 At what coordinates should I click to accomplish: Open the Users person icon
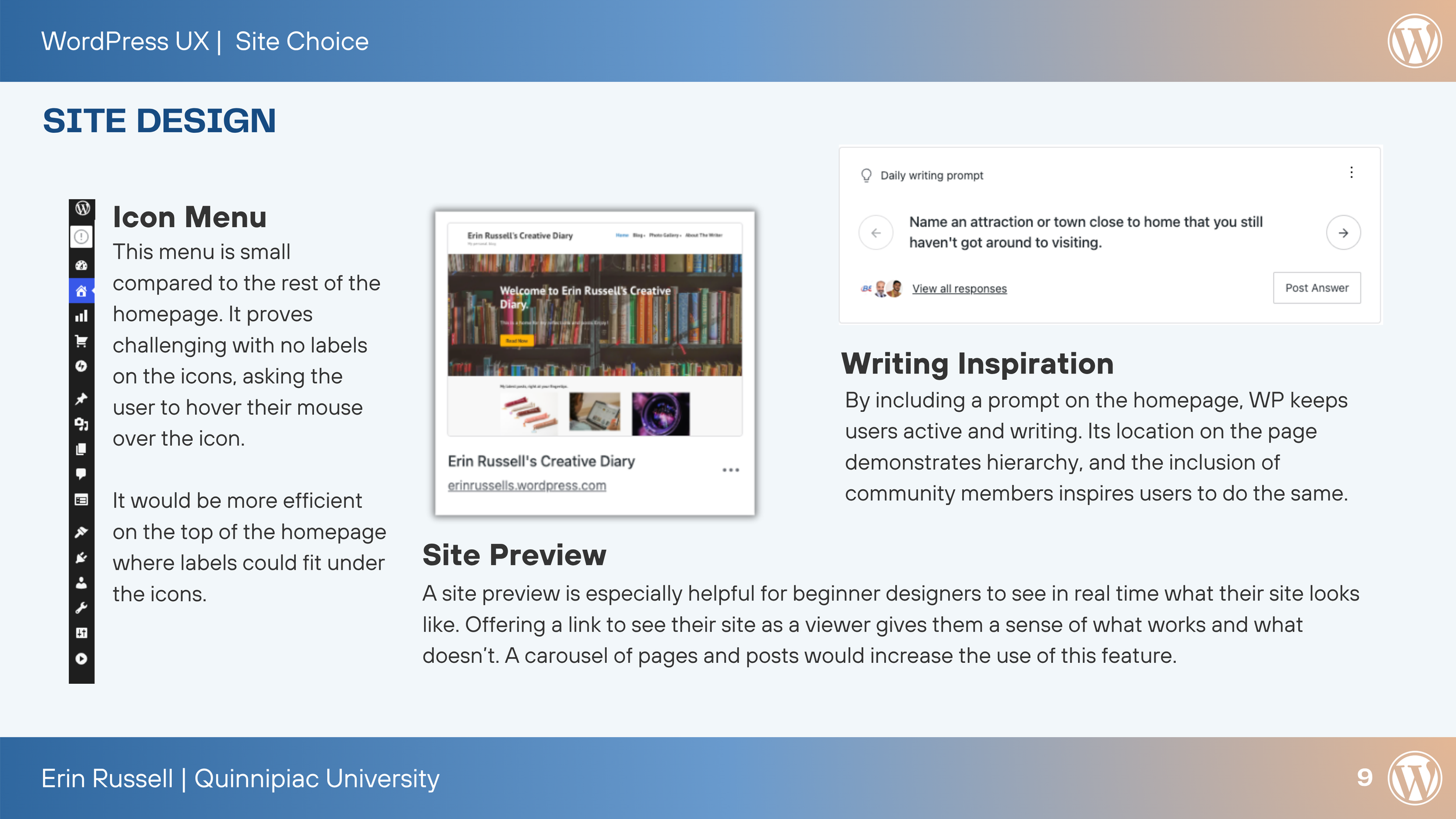[x=82, y=583]
